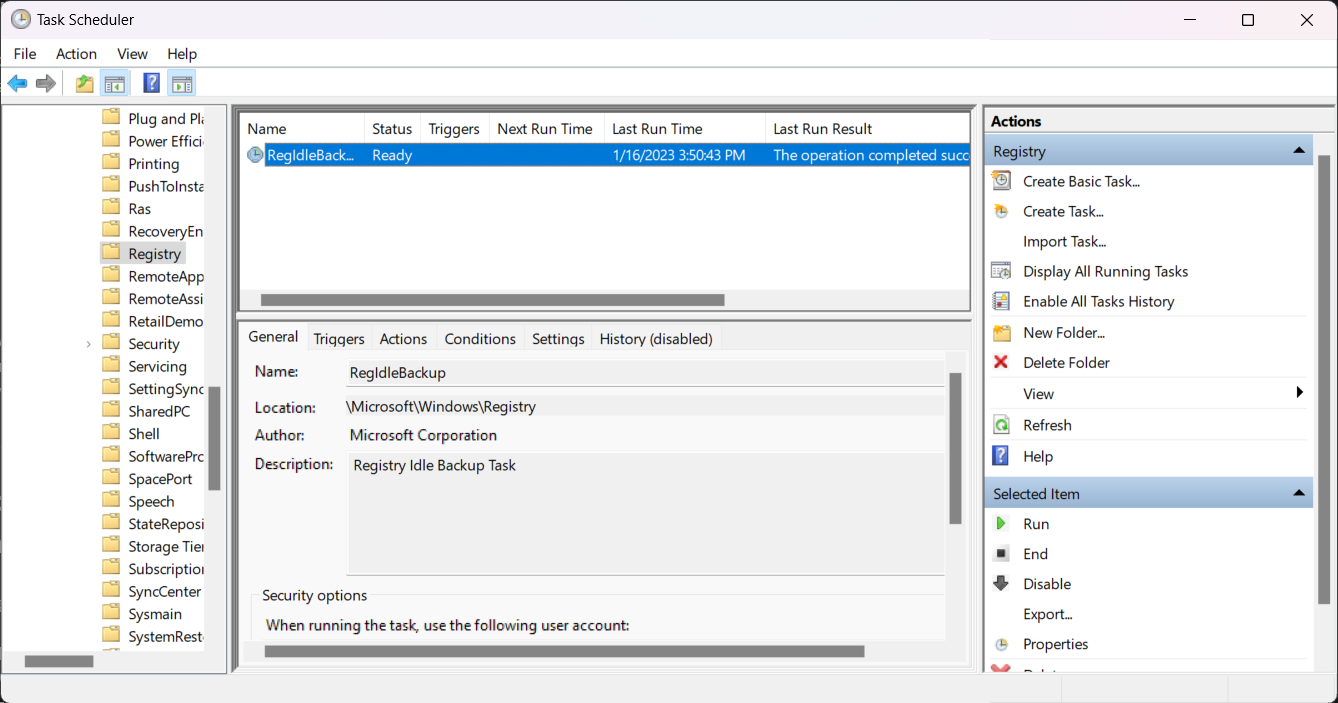1338x703 pixels.
Task: Switch to the Actions tab
Action: tap(403, 339)
